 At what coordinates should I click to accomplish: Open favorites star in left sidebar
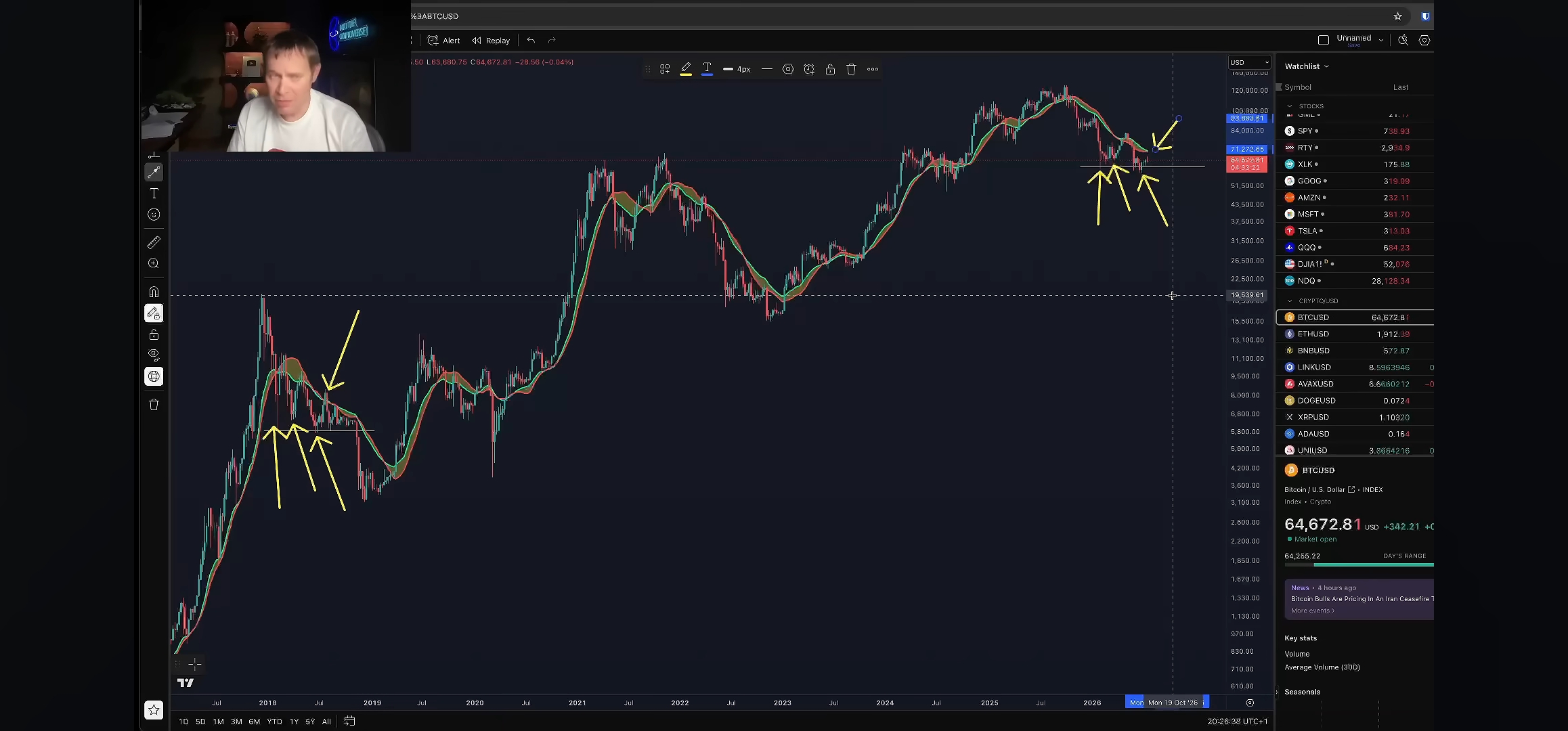tap(154, 710)
